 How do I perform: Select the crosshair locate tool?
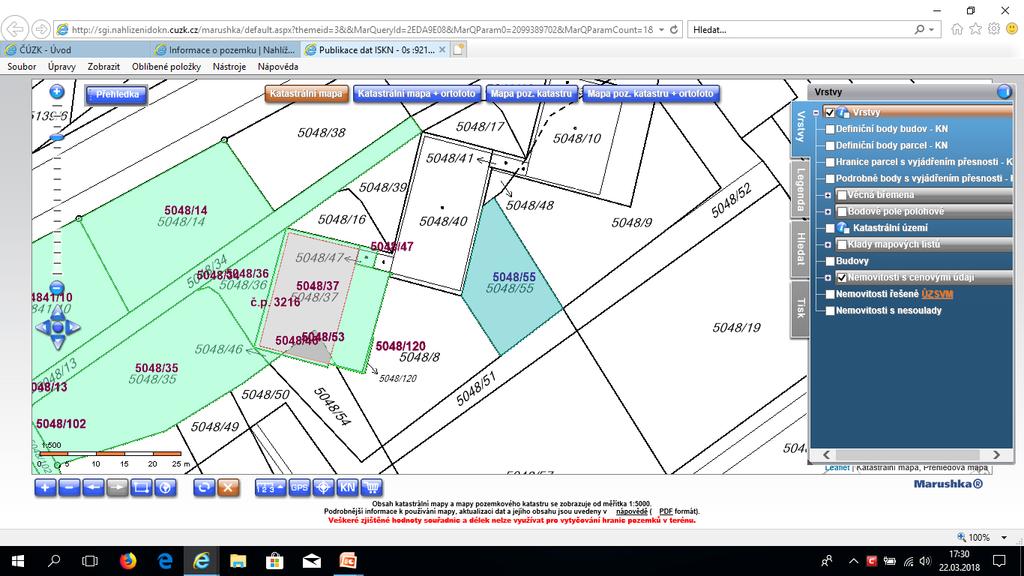323,487
